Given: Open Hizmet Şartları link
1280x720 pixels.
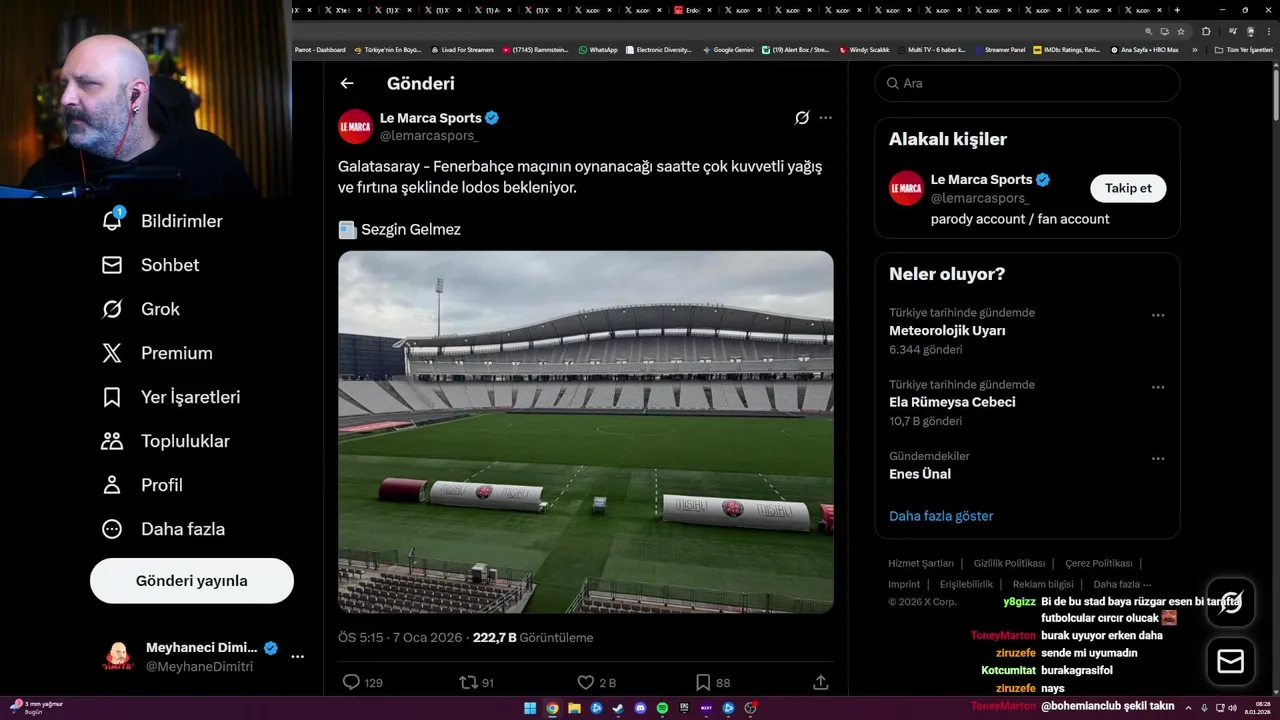Looking at the screenshot, I should point(921,563).
